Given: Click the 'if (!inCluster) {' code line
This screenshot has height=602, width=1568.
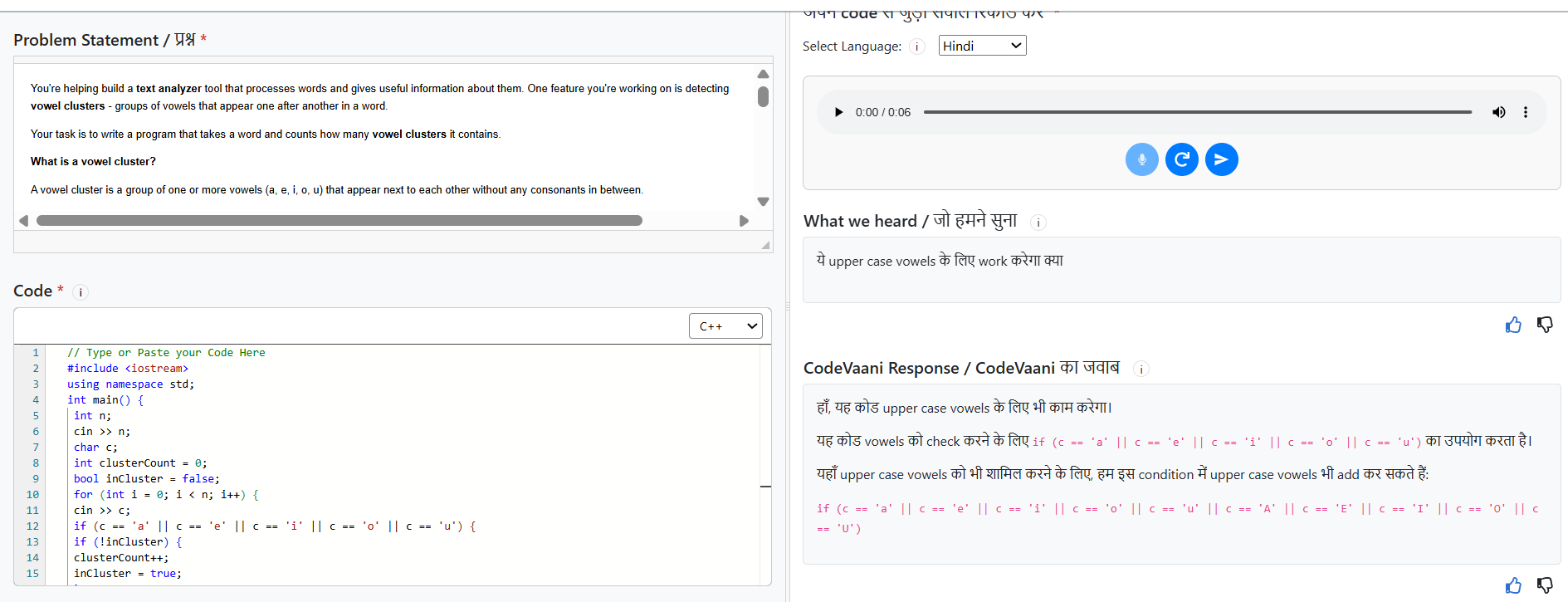Looking at the screenshot, I should point(128,542).
